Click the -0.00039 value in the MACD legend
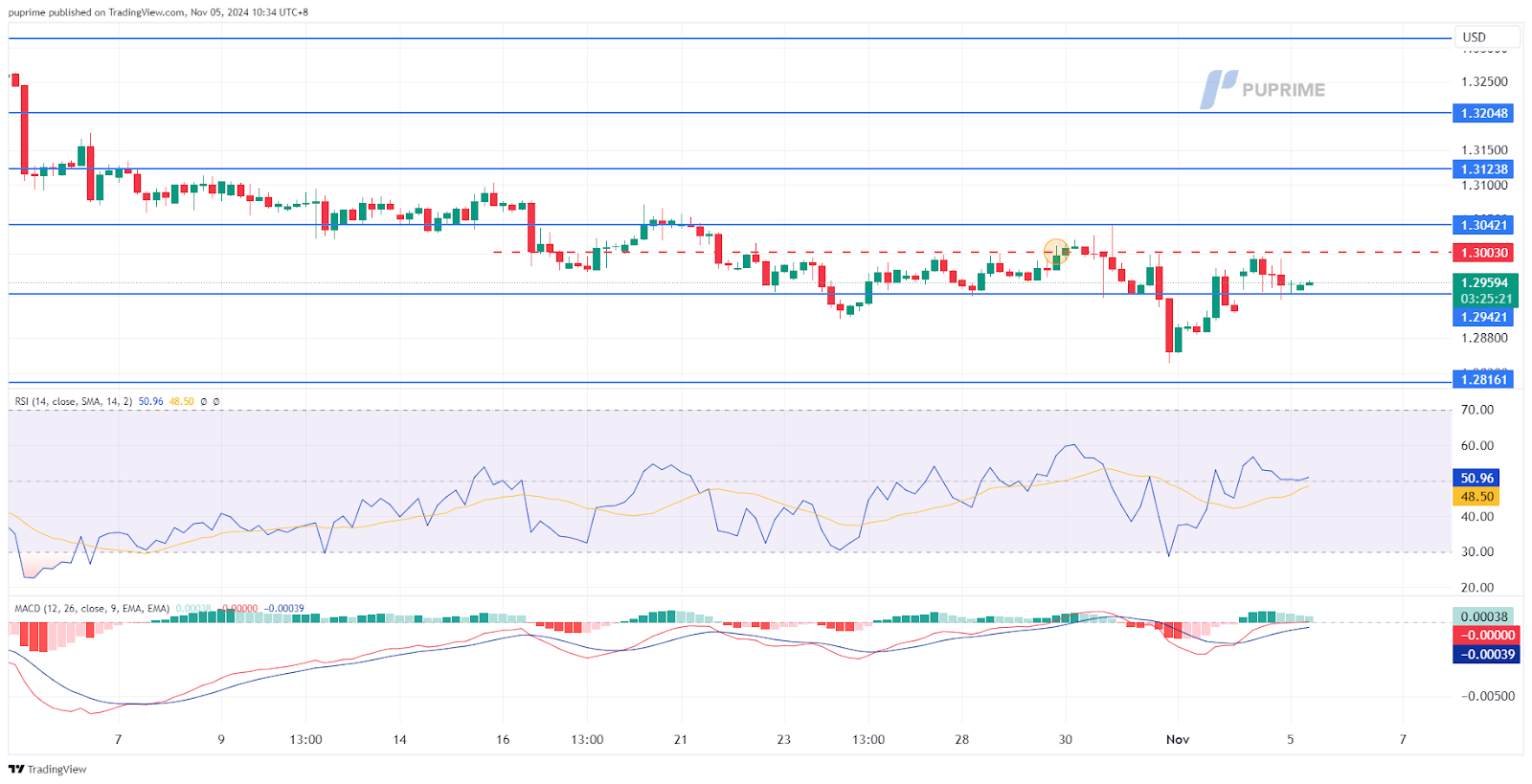Viewport: 1532px width, 784px height. click(x=283, y=609)
